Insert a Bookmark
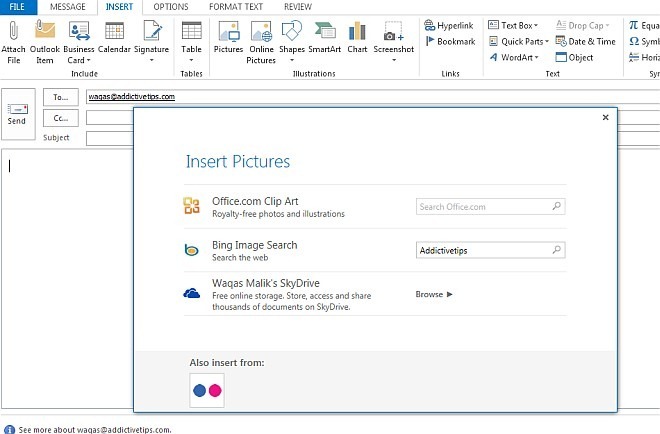660x434 pixels. click(450, 41)
